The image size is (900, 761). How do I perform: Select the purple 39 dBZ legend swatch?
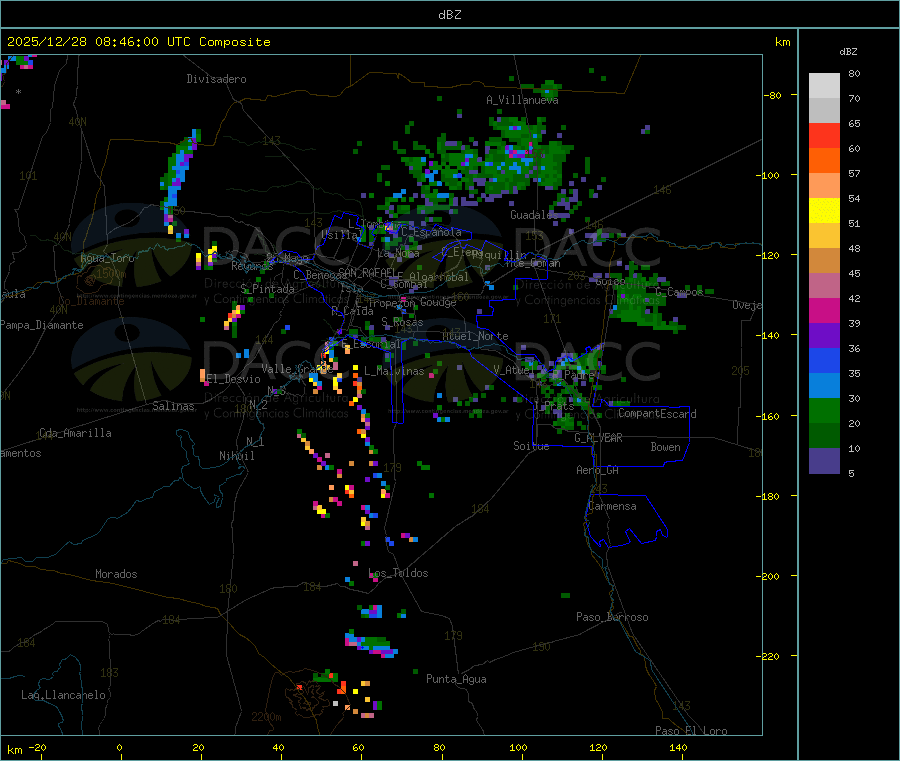pyautogui.click(x=824, y=336)
